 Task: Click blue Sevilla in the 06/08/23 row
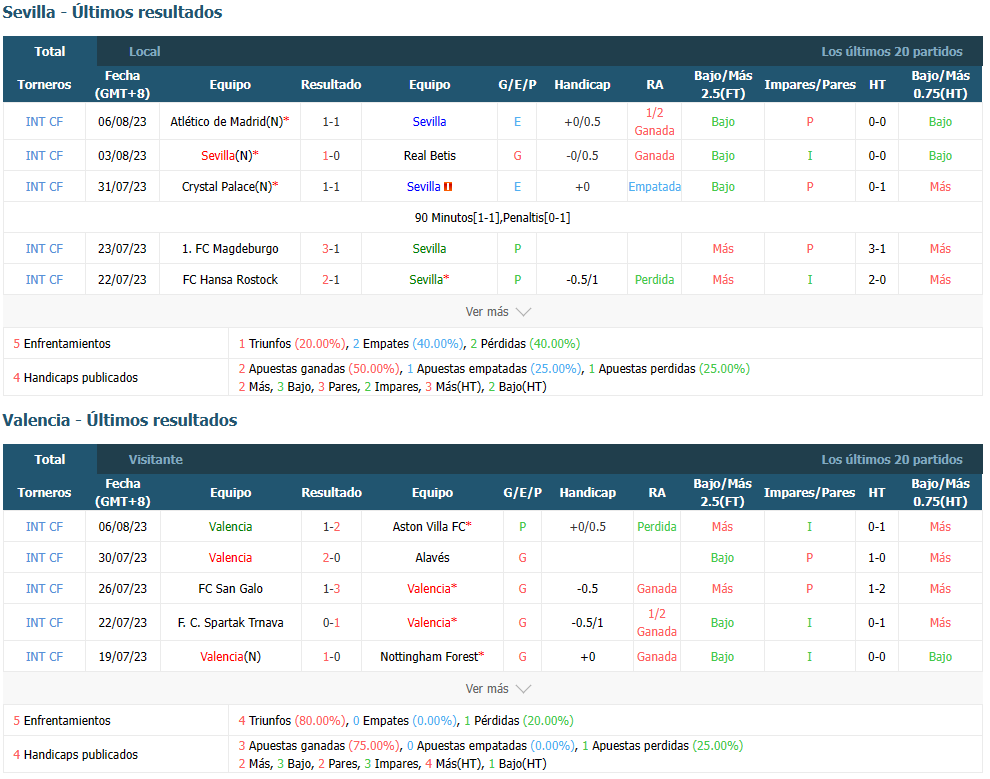(429, 121)
